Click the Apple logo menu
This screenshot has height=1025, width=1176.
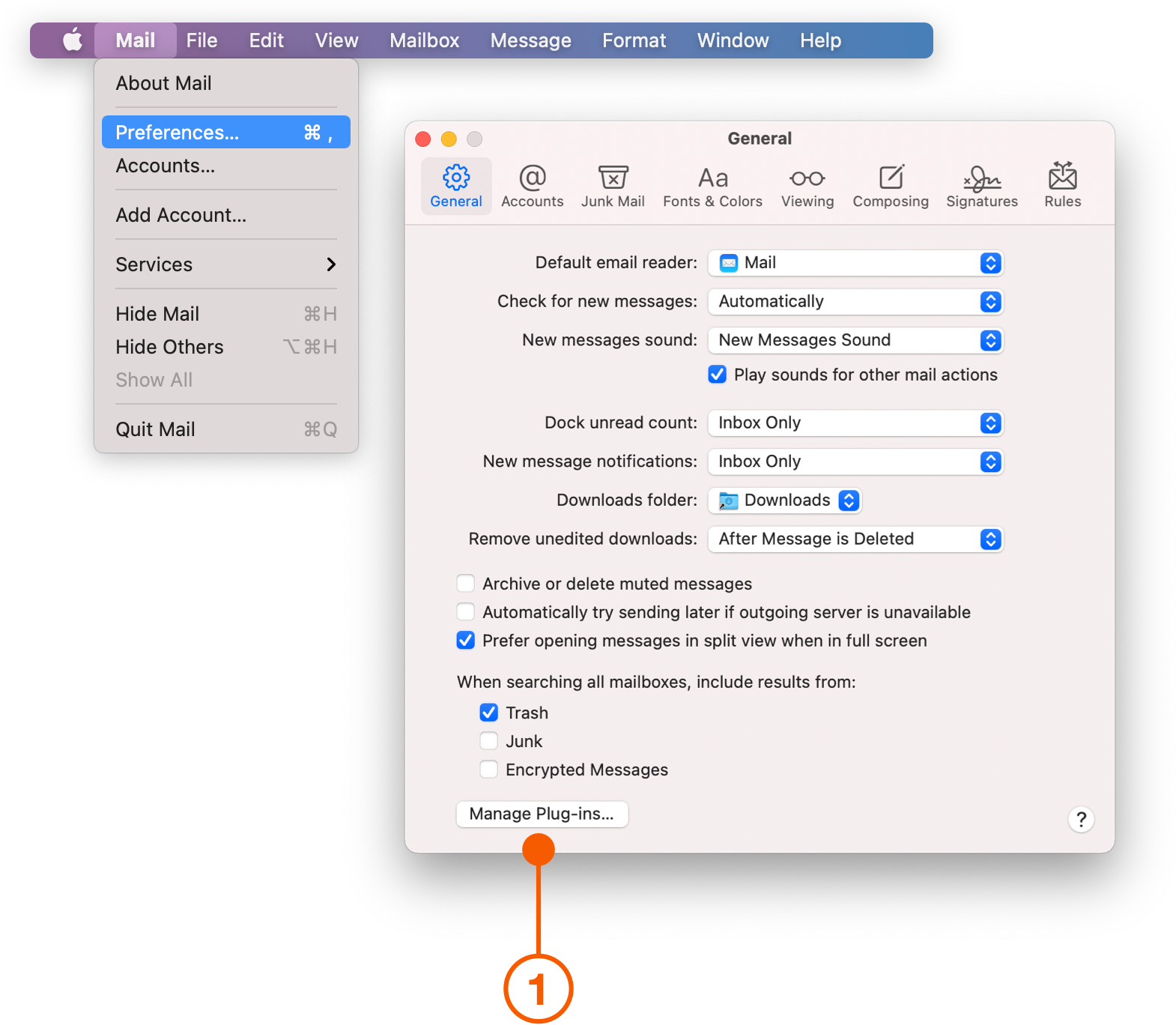(73, 40)
